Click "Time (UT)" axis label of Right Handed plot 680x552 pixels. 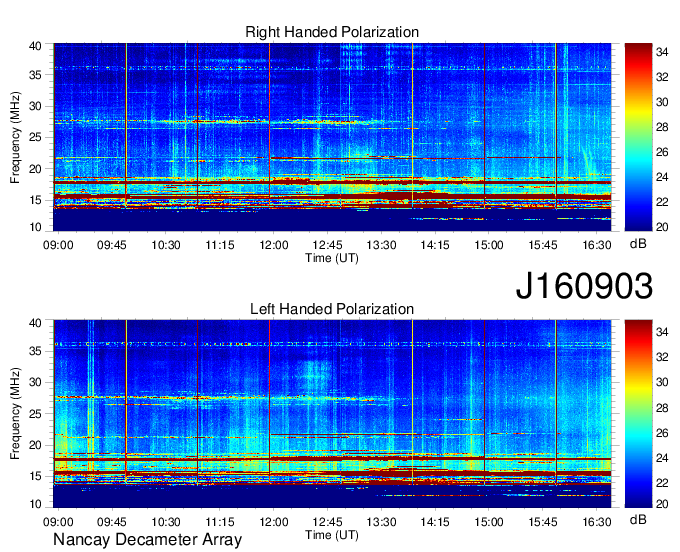click(332, 258)
